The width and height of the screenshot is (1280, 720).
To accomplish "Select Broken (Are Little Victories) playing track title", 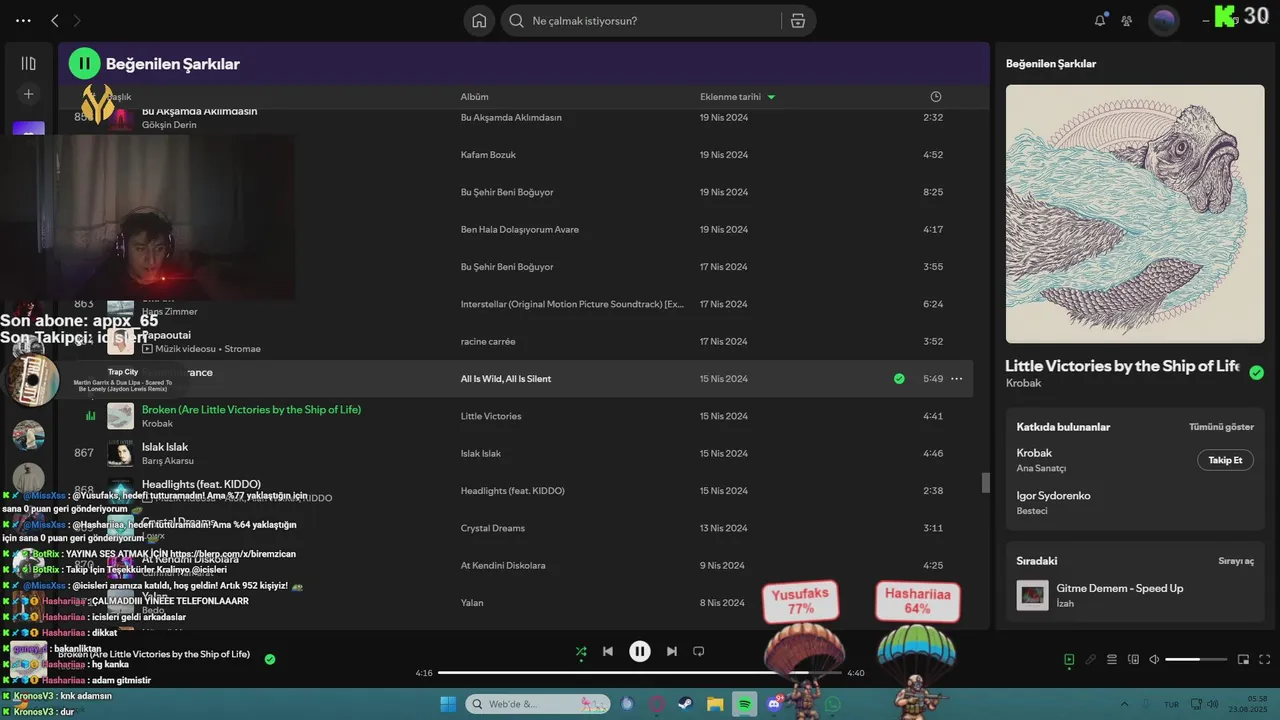I will click(251, 410).
